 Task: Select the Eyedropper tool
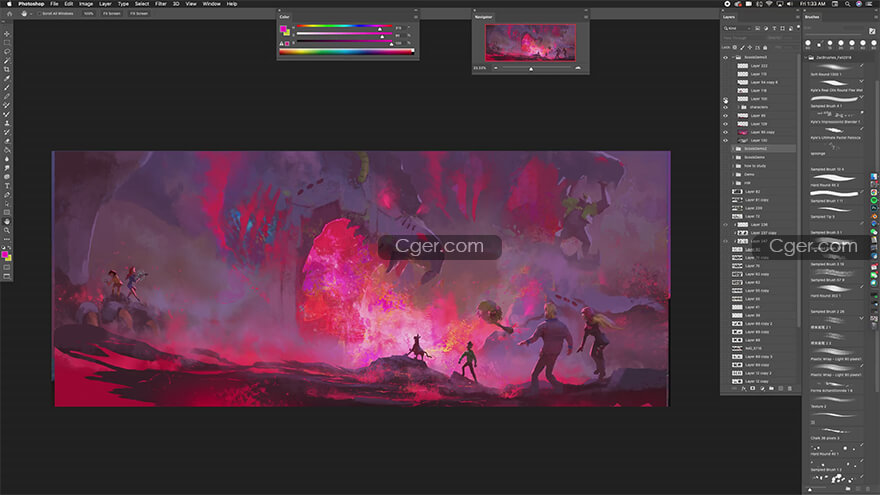pyautogui.click(x=7, y=79)
